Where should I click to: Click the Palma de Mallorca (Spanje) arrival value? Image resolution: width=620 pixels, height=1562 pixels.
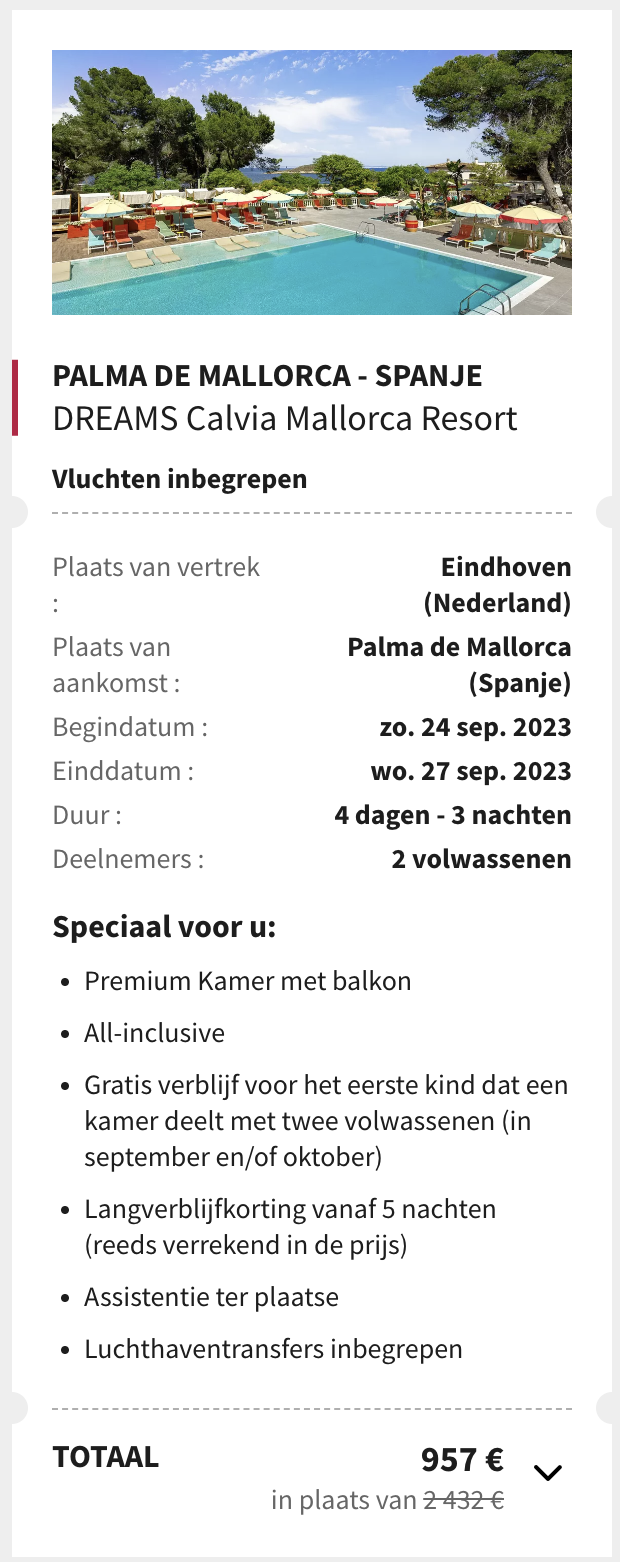[460, 665]
